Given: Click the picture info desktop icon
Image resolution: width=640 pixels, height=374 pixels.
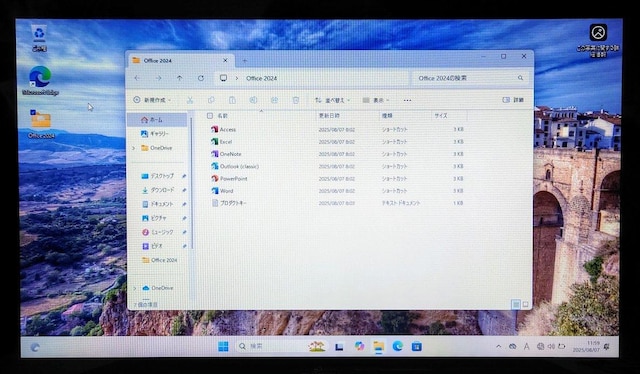Looking at the screenshot, I should 598,40.
